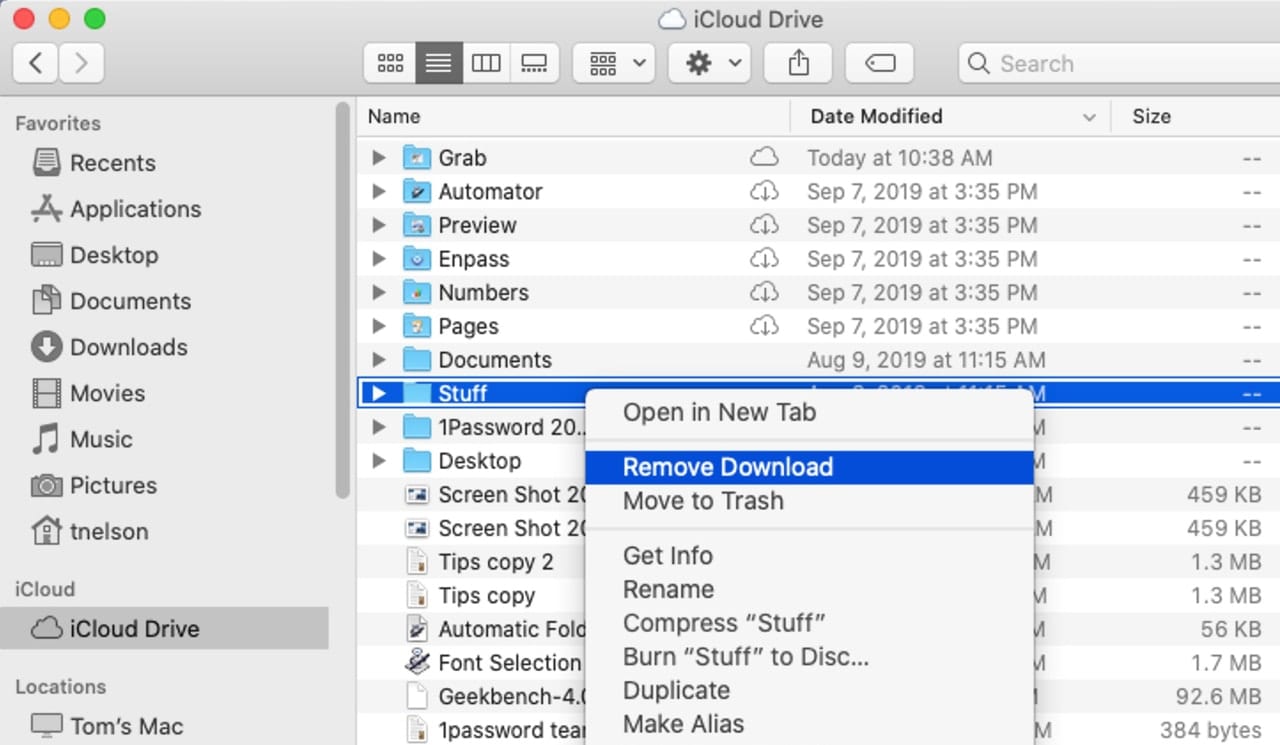Click the Back navigation arrow
The height and width of the screenshot is (745, 1280).
coord(36,64)
